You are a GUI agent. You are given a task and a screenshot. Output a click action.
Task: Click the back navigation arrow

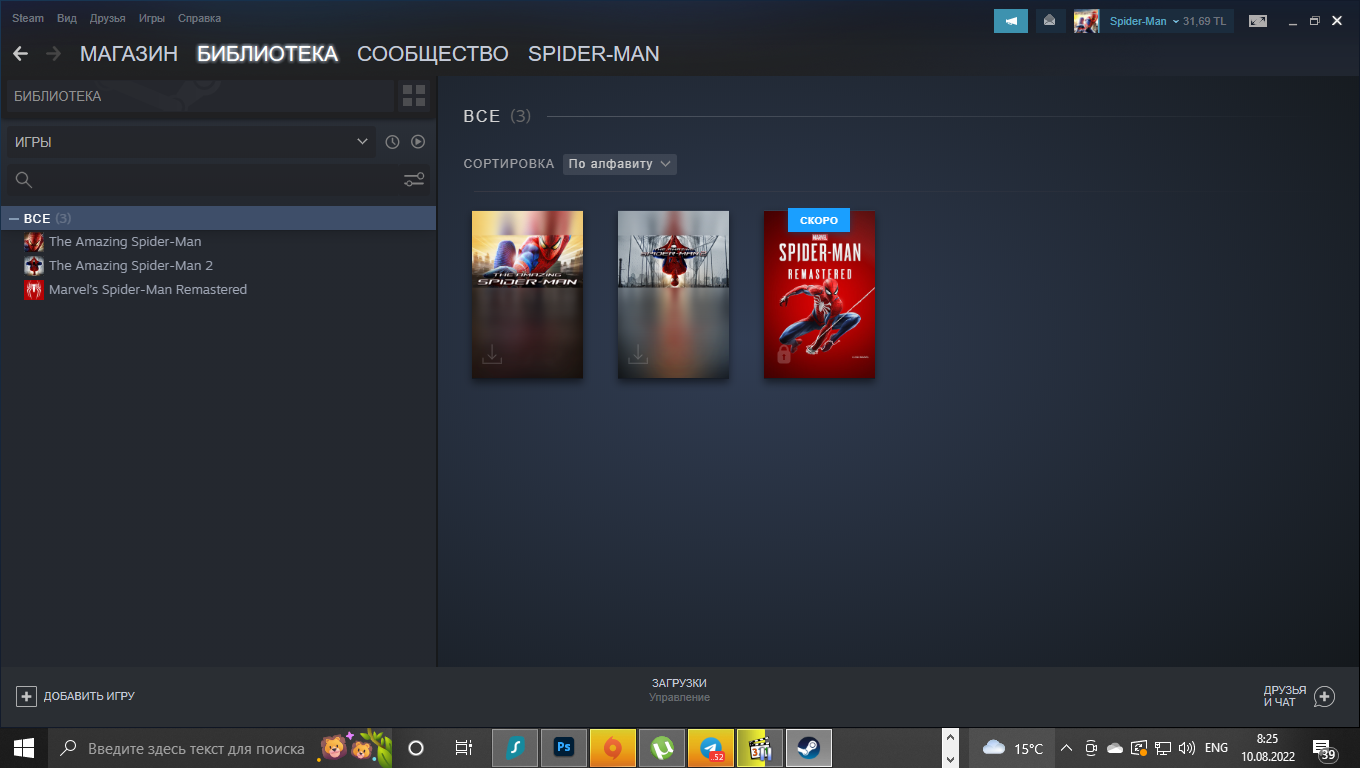coord(20,54)
